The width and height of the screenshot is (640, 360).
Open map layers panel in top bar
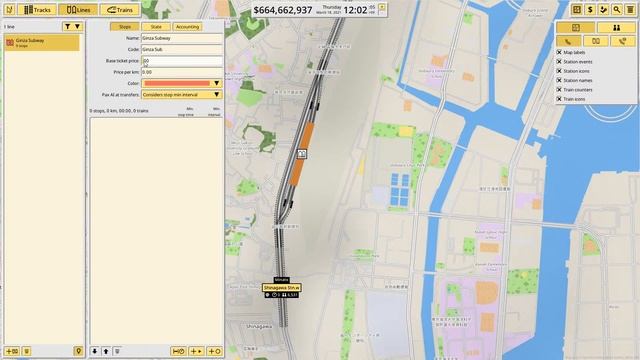576,9
